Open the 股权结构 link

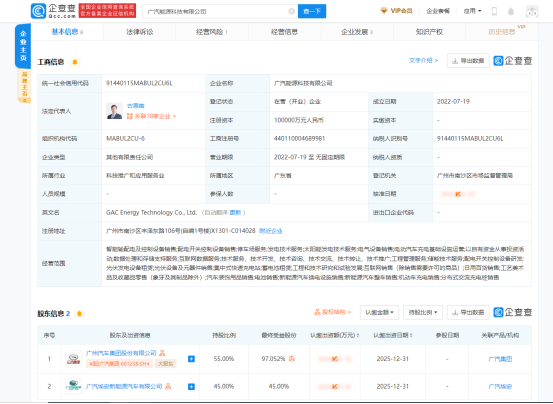point(332,312)
